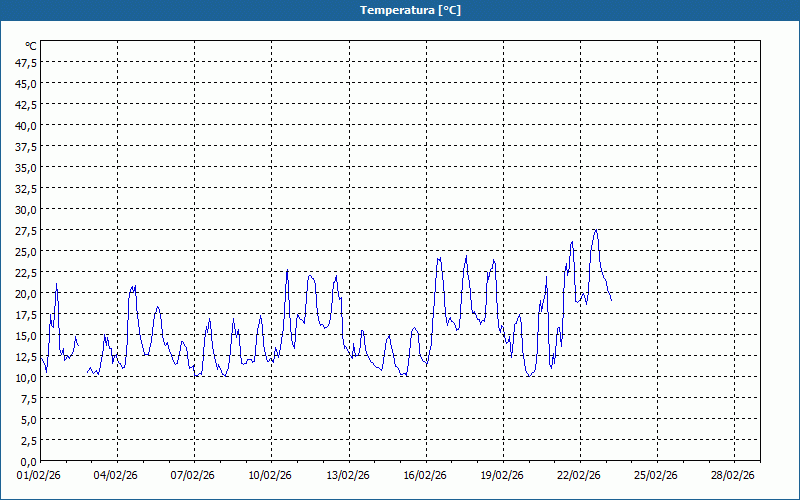Select the 01/02/26 date label
The image size is (800, 500).
coord(39,476)
